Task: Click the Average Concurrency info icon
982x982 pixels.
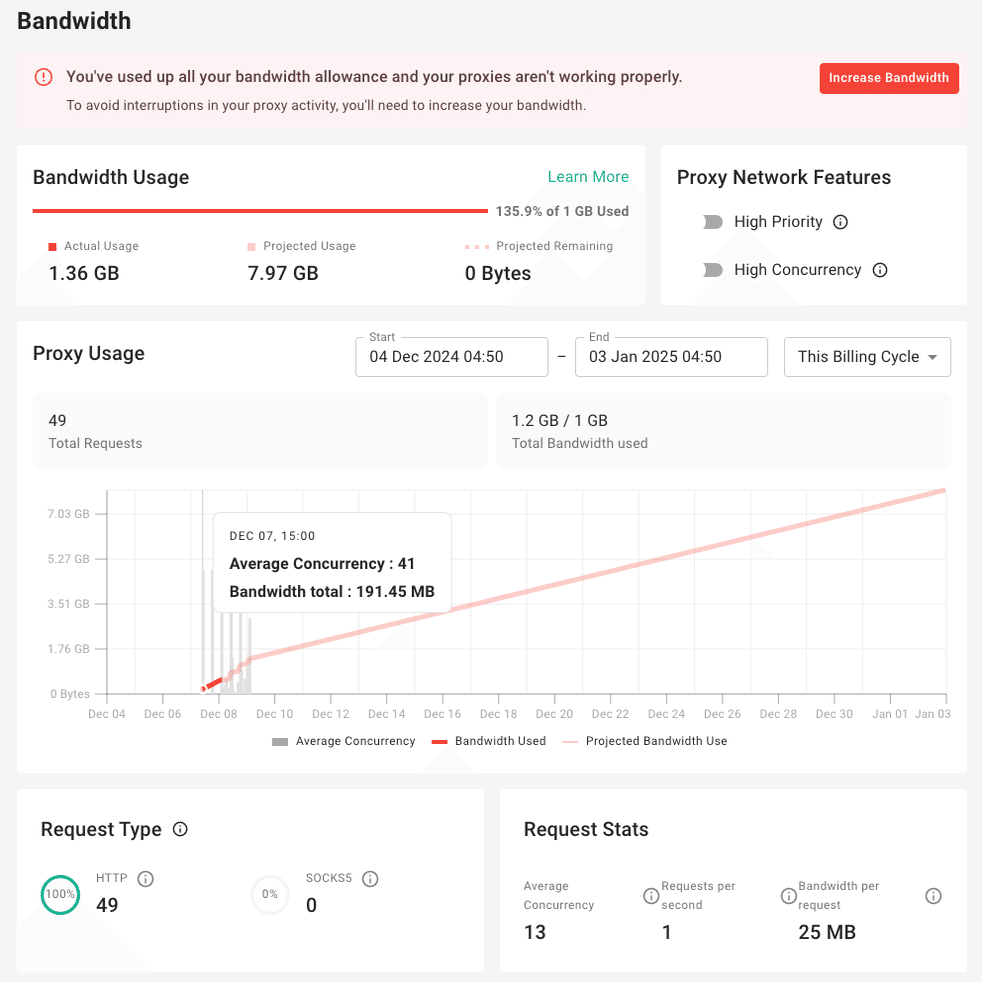Action: pyautogui.click(x=649, y=896)
